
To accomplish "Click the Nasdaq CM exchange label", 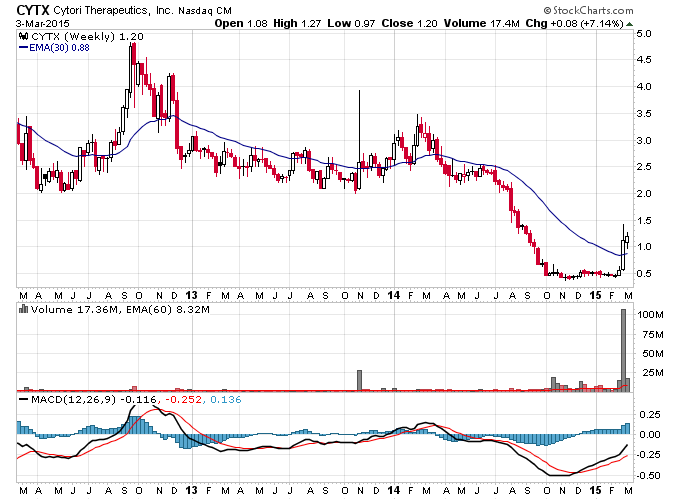I will point(205,11).
